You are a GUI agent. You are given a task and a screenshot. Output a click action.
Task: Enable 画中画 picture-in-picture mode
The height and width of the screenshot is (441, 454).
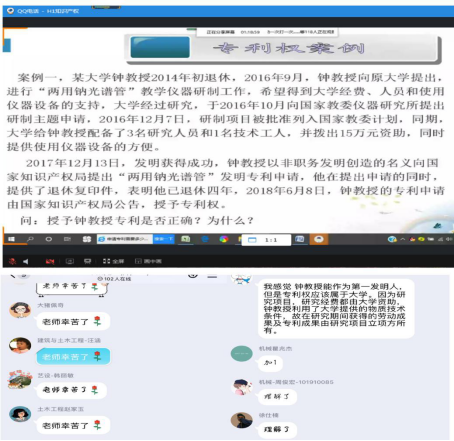point(148,261)
